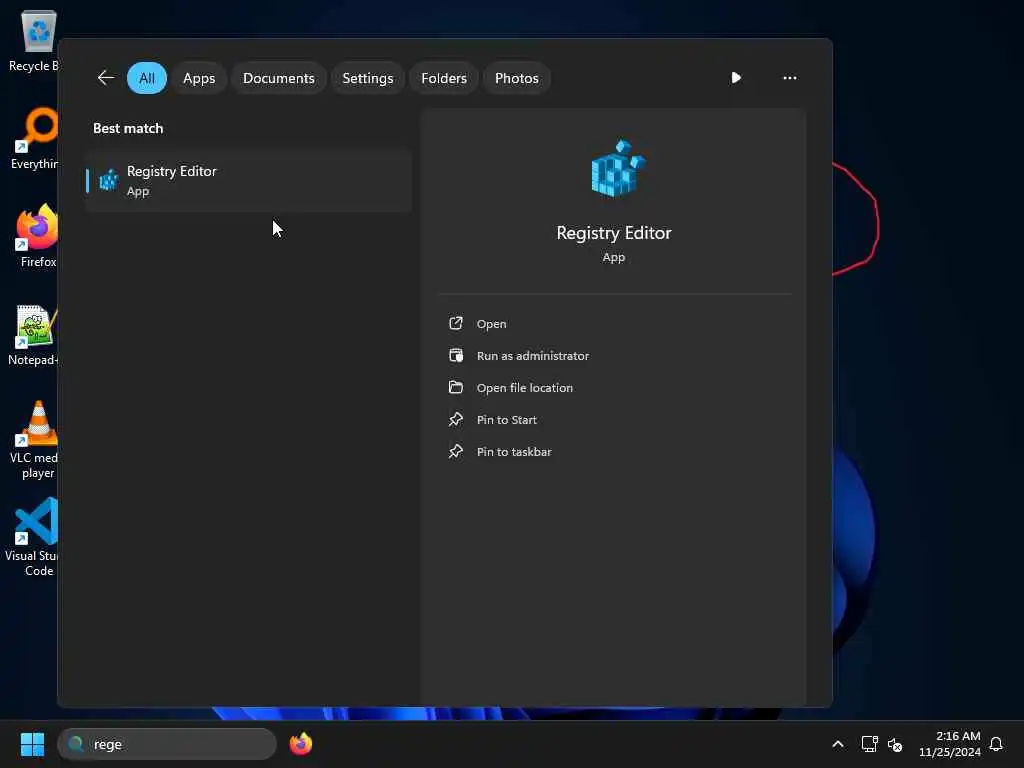Open the clock showing 2:16 AM

tap(950, 744)
